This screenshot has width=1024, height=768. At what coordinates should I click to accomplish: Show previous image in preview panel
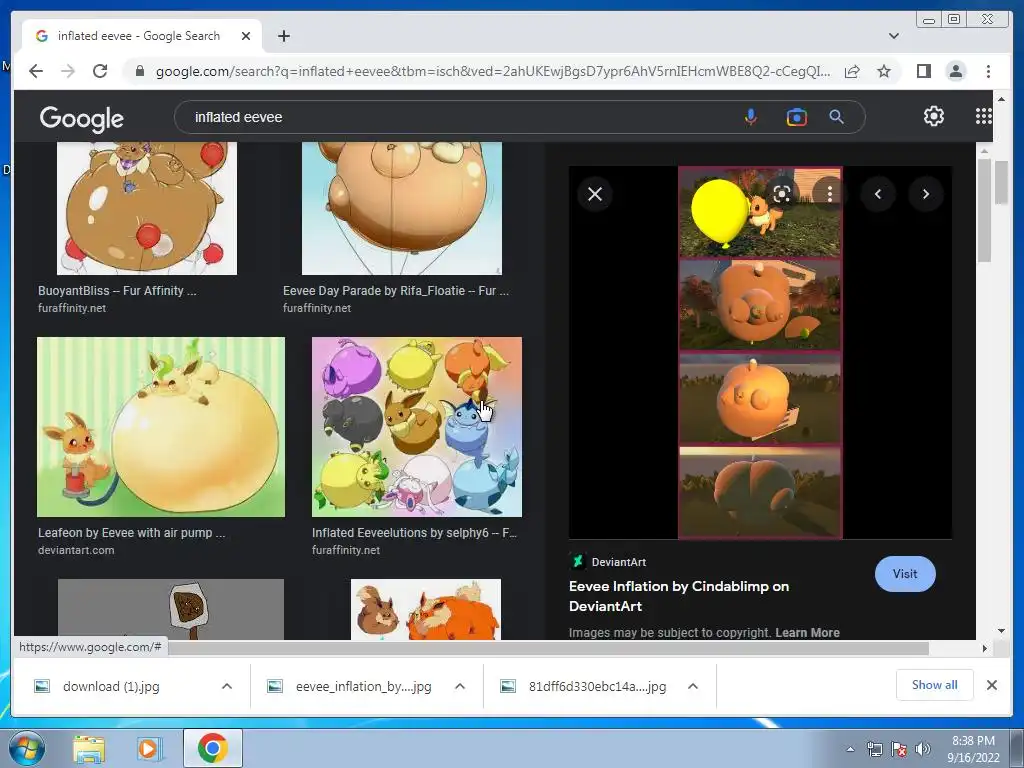(x=878, y=194)
